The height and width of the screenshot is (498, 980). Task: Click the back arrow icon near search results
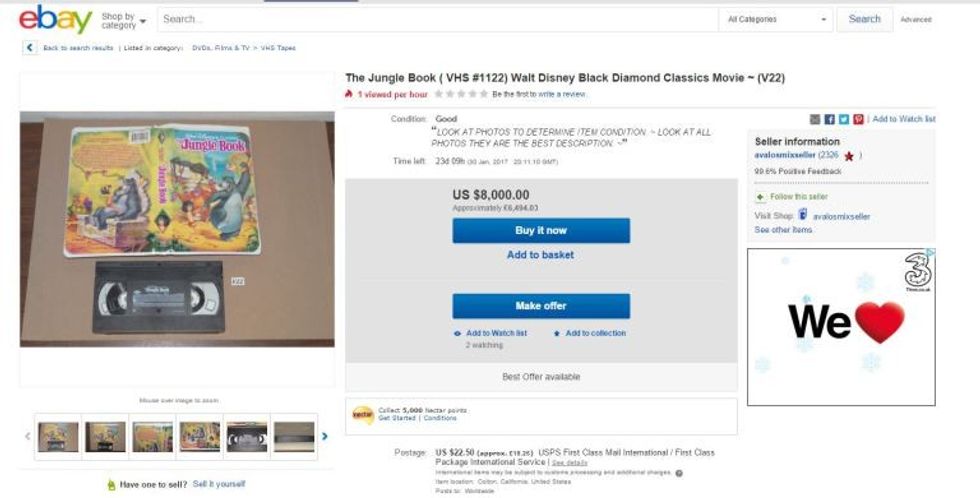[30, 48]
